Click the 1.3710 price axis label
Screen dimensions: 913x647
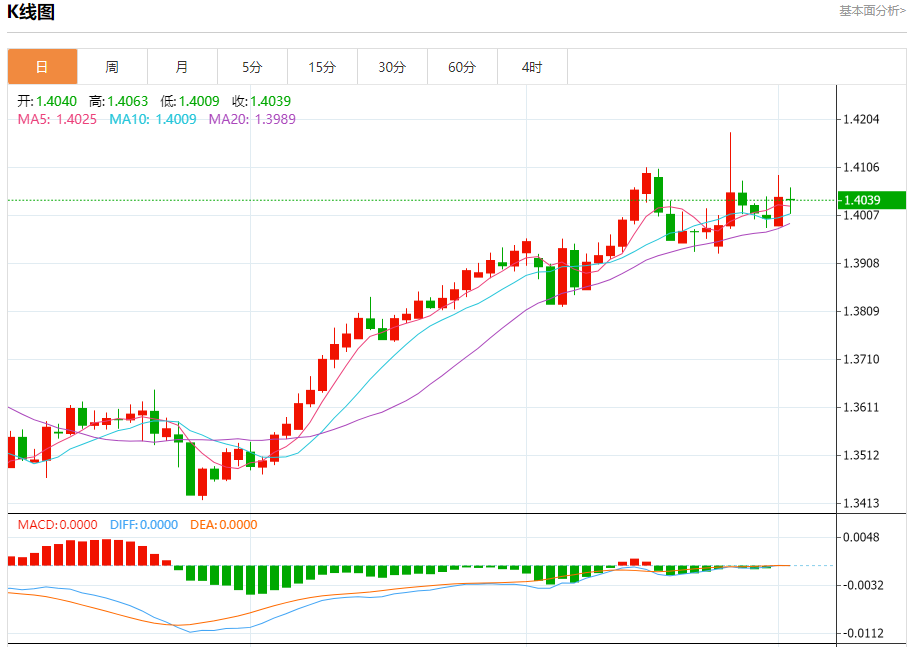point(861,359)
